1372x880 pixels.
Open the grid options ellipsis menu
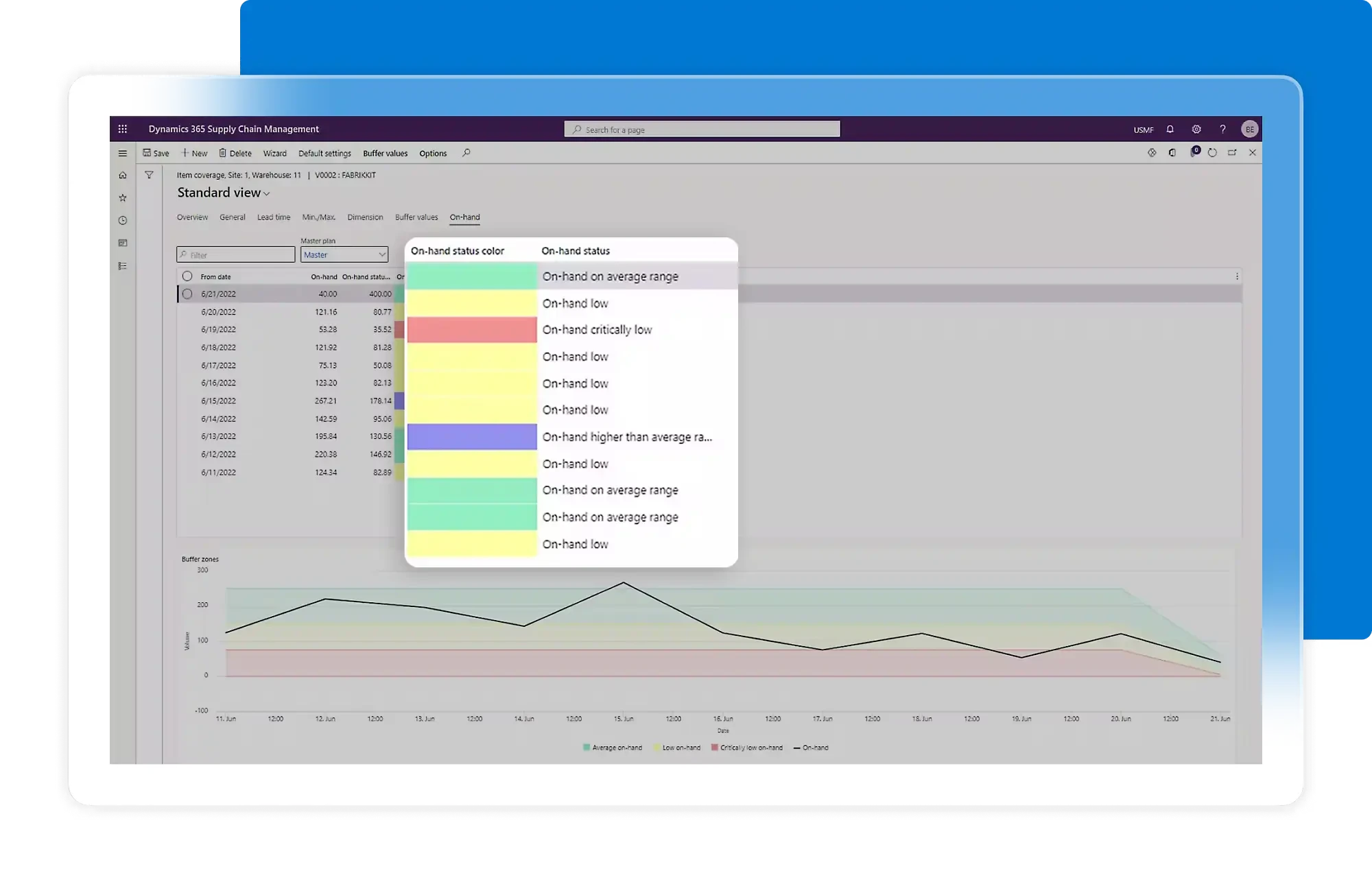(1237, 276)
